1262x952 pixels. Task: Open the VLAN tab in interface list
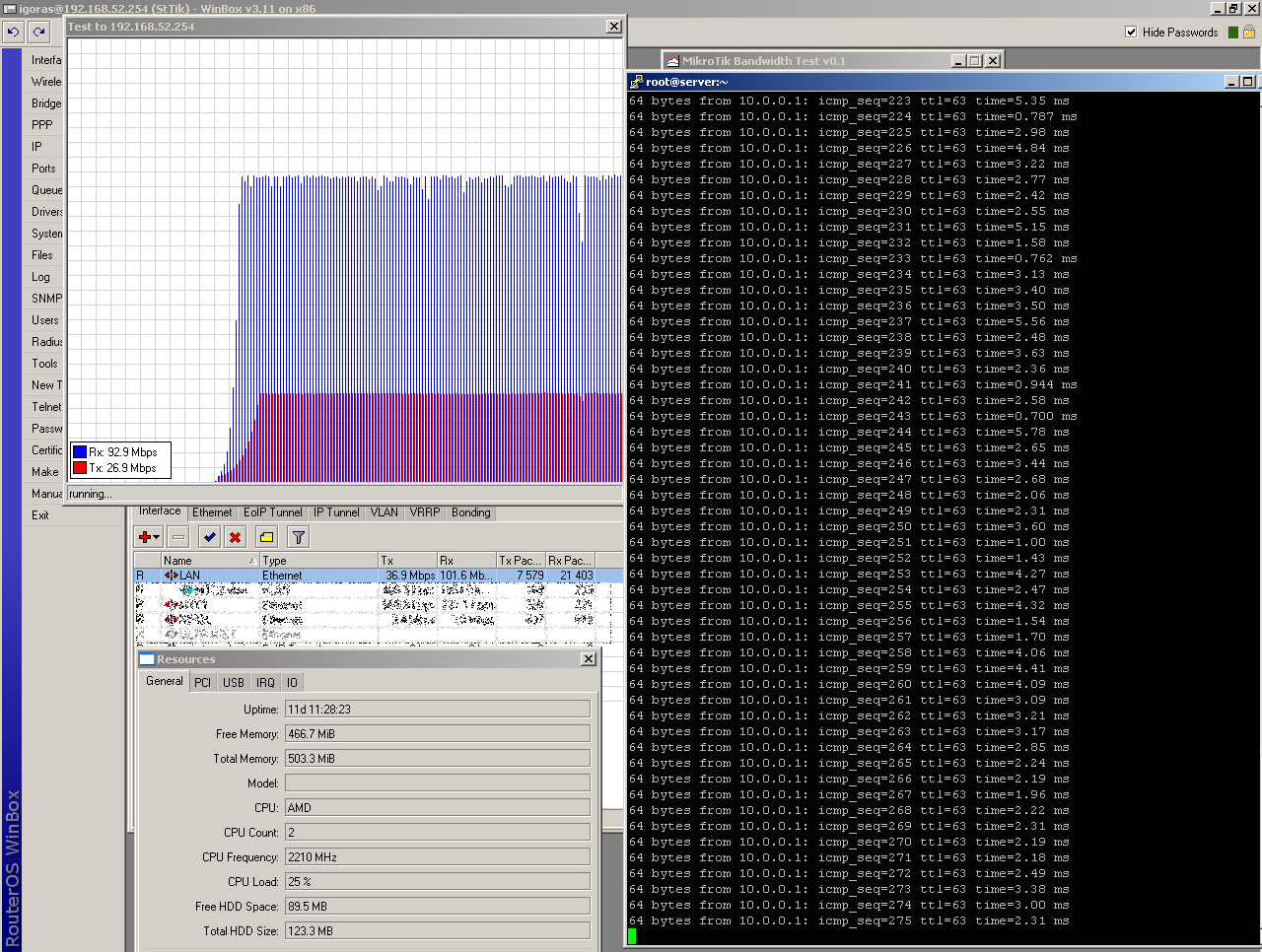[384, 511]
